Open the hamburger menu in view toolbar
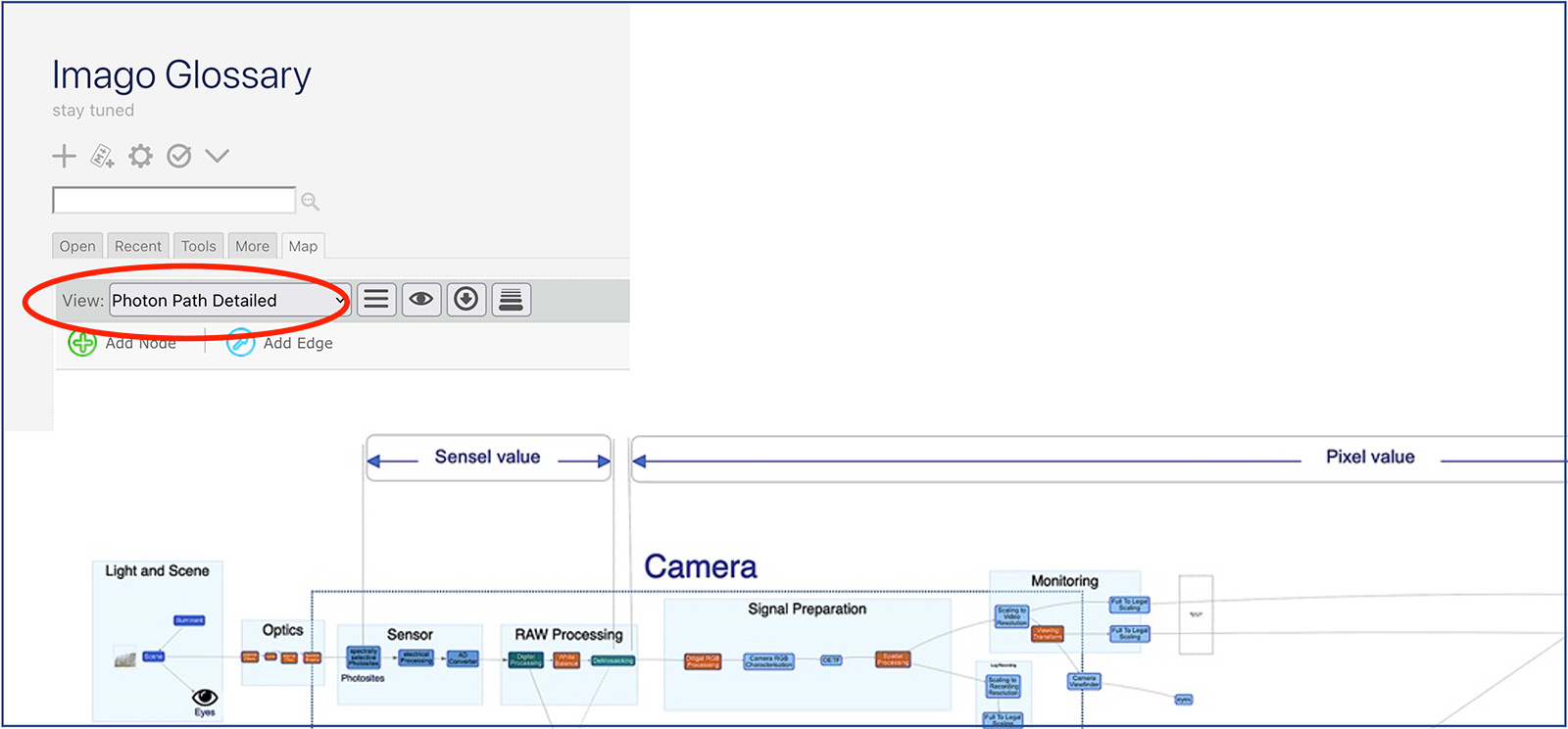The image size is (1568, 729). 376,299
